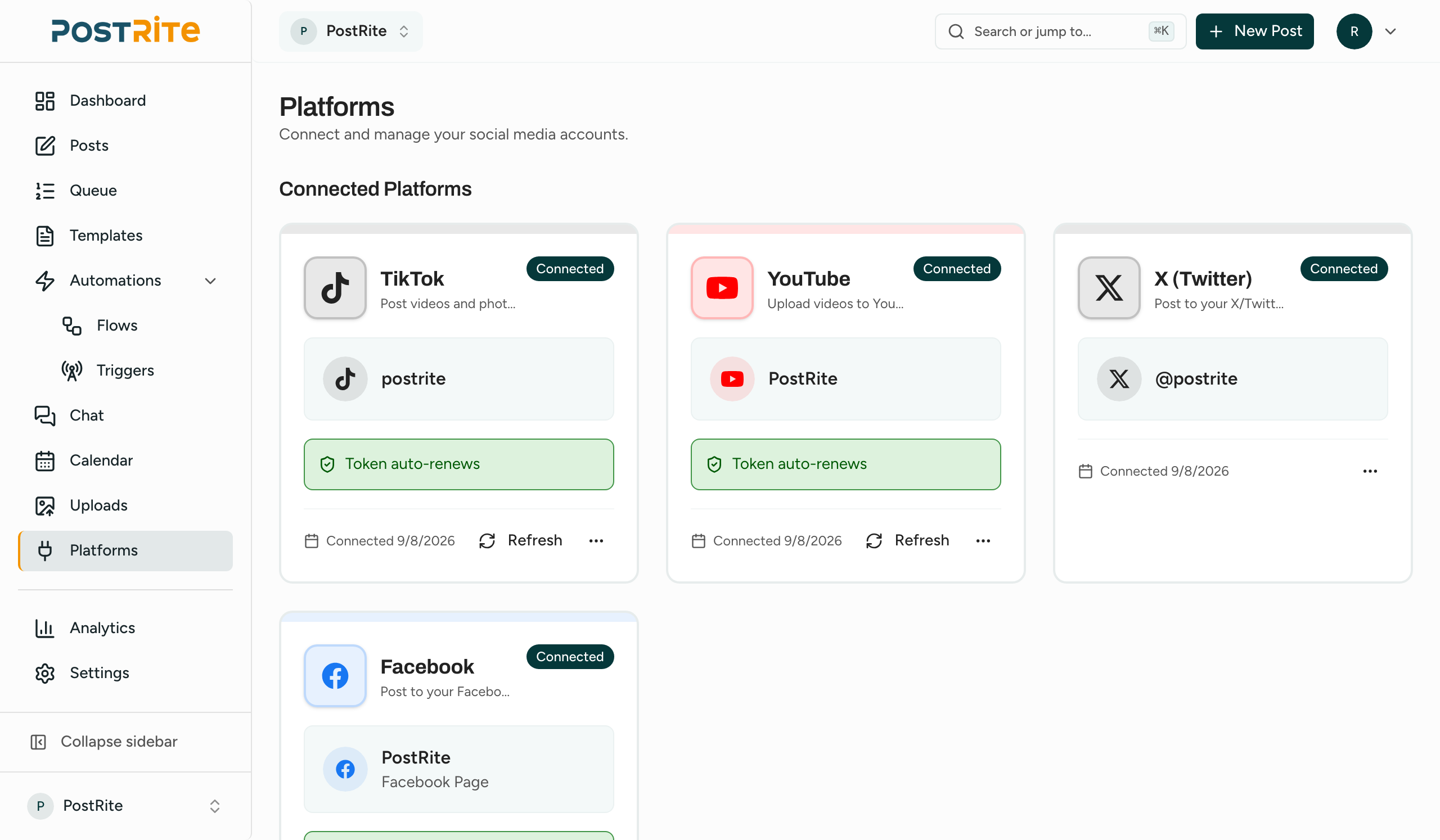Open Analytics in the sidebar
Image resolution: width=1440 pixels, height=840 pixels.
pyautogui.click(x=125, y=628)
